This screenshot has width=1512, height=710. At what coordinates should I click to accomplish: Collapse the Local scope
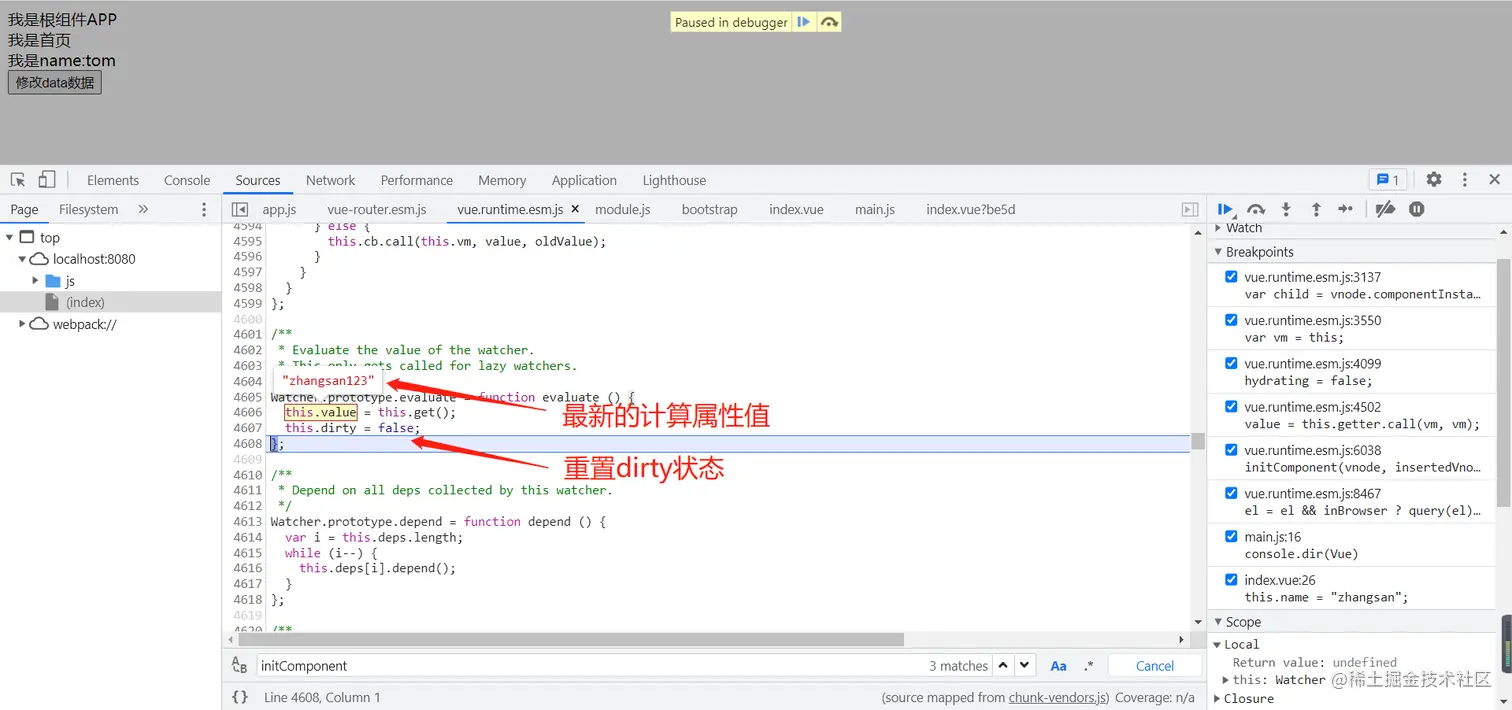pyautogui.click(x=1218, y=645)
